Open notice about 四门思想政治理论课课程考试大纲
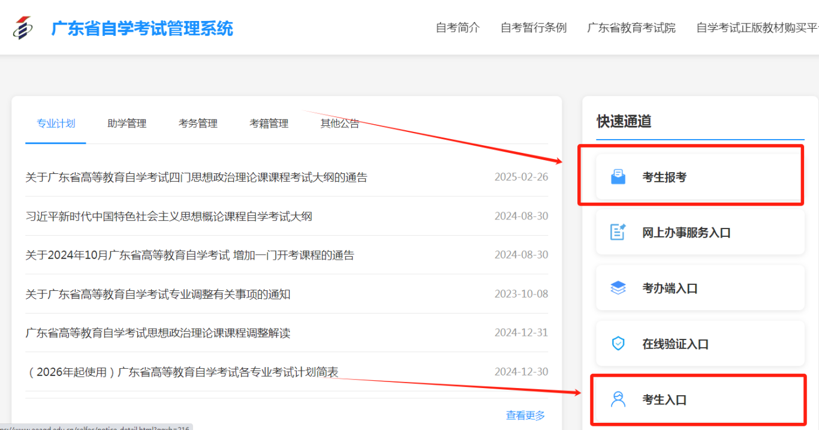The image size is (819, 430). click(196, 177)
